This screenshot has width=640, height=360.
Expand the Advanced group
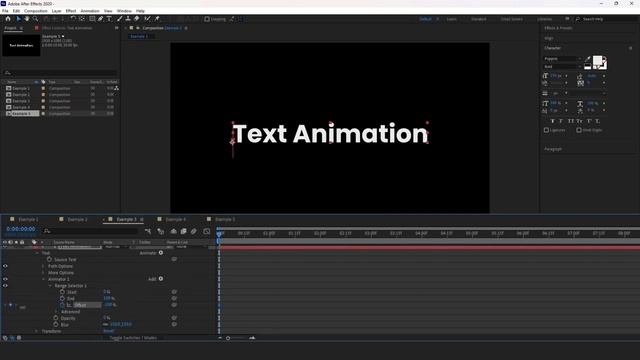point(57,311)
